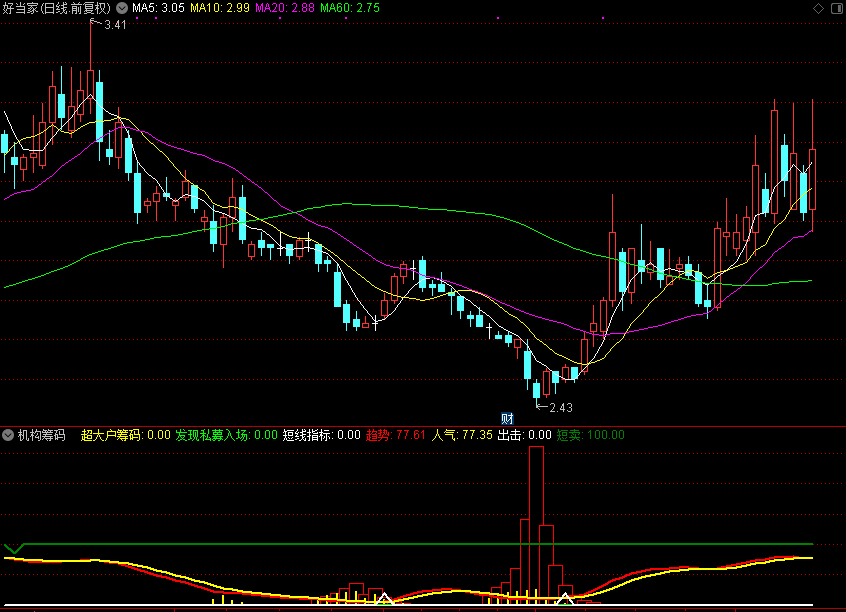
Task: Click the green checkmark signal in the indicator panel
Action: 14,549
